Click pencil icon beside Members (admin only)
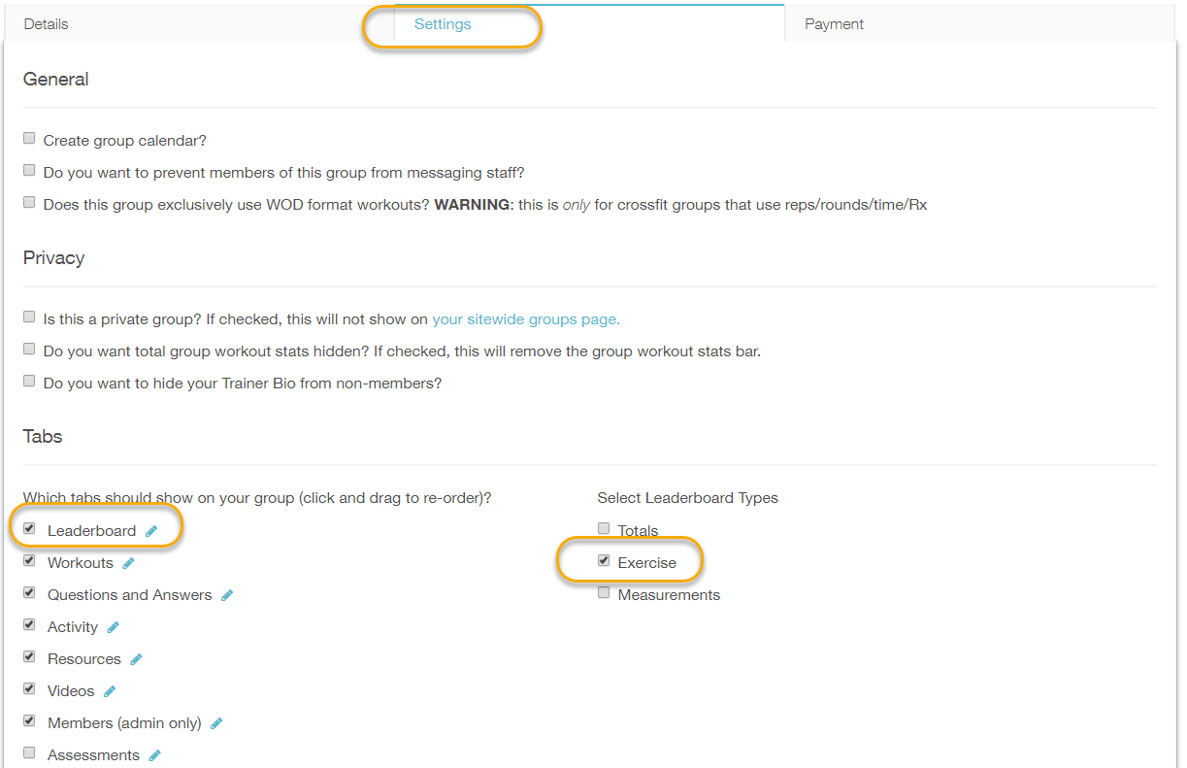1187x768 pixels. pyautogui.click(x=216, y=723)
